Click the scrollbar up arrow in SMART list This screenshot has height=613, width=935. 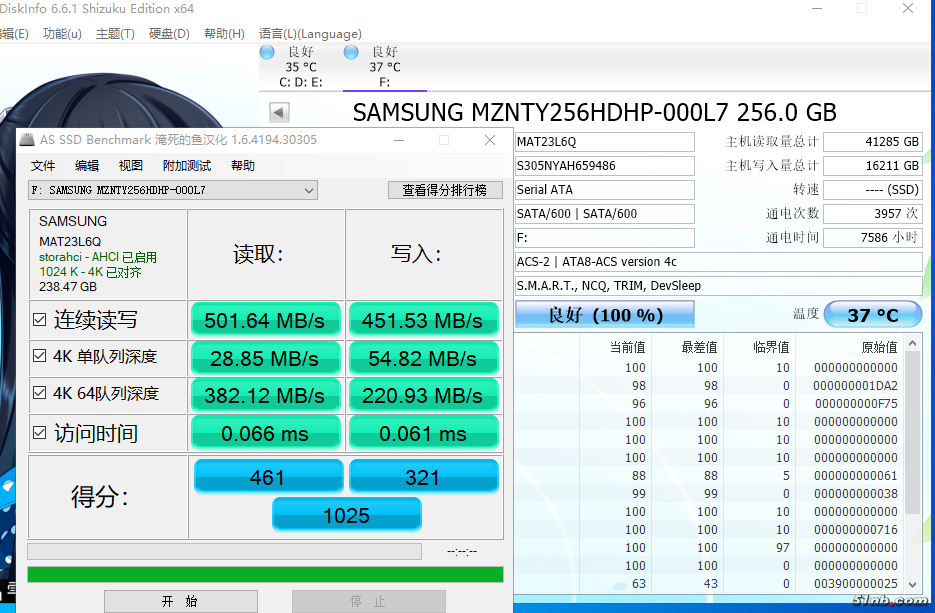(x=912, y=345)
